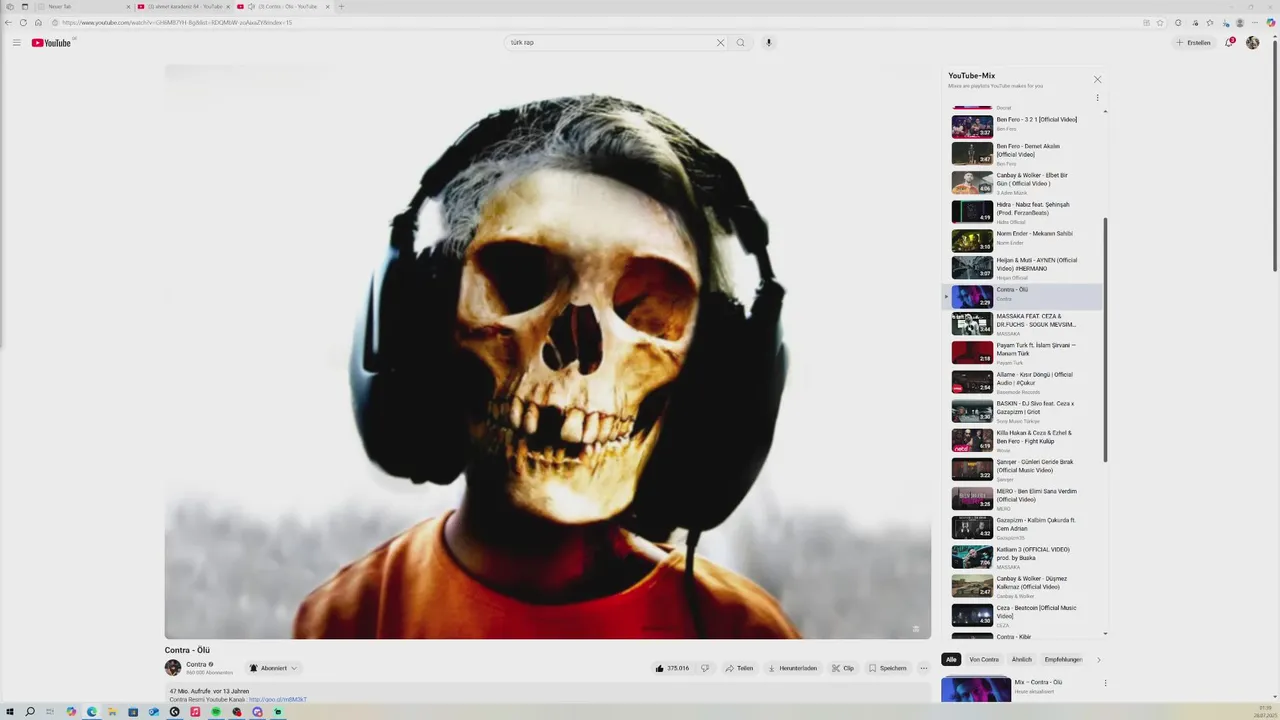Image resolution: width=1280 pixels, height=720 pixels.
Task: Click the Clip scissors button
Action: pyautogui.click(x=843, y=668)
